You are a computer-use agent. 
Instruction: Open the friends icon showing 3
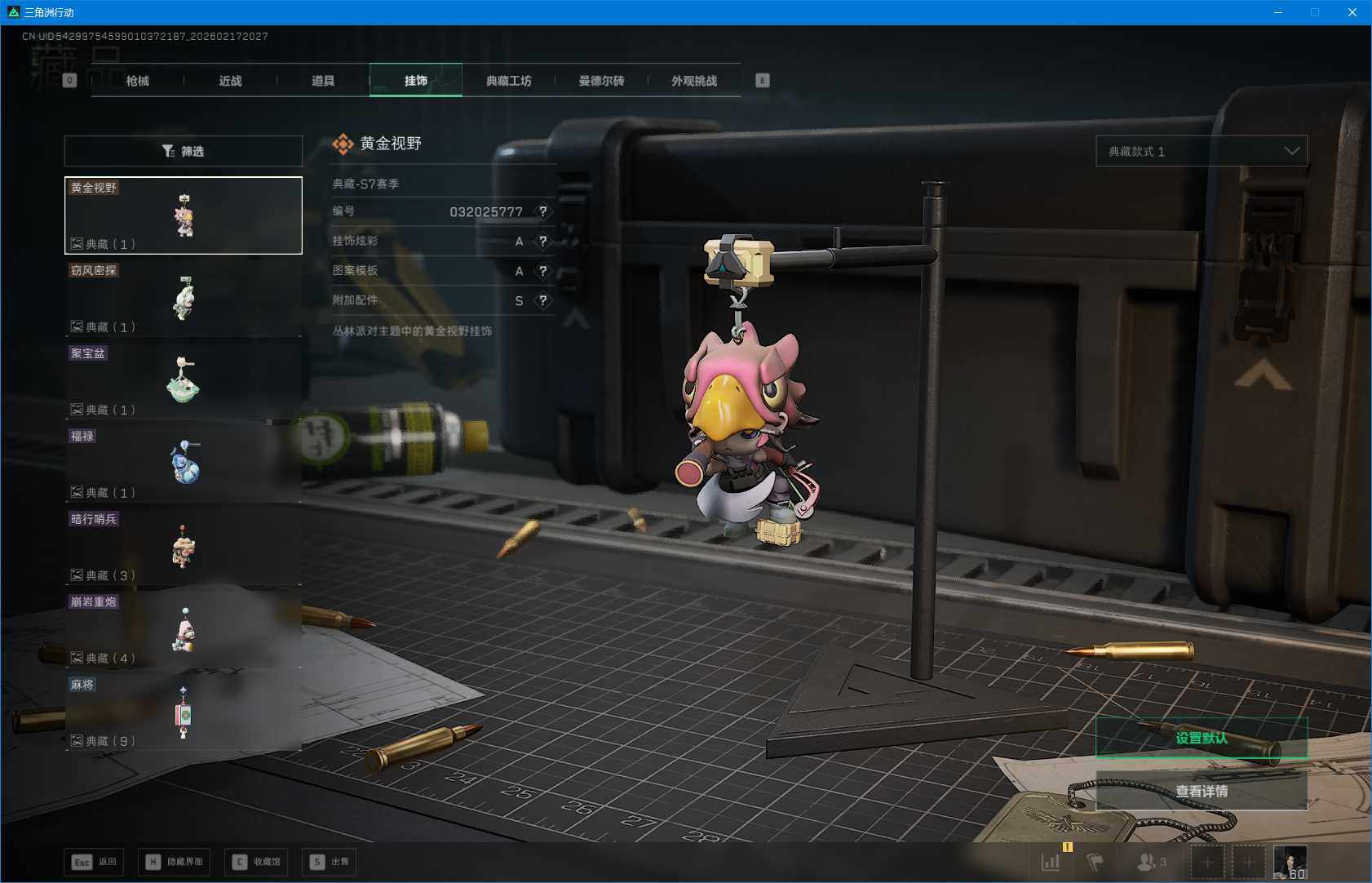(1152, 862)
